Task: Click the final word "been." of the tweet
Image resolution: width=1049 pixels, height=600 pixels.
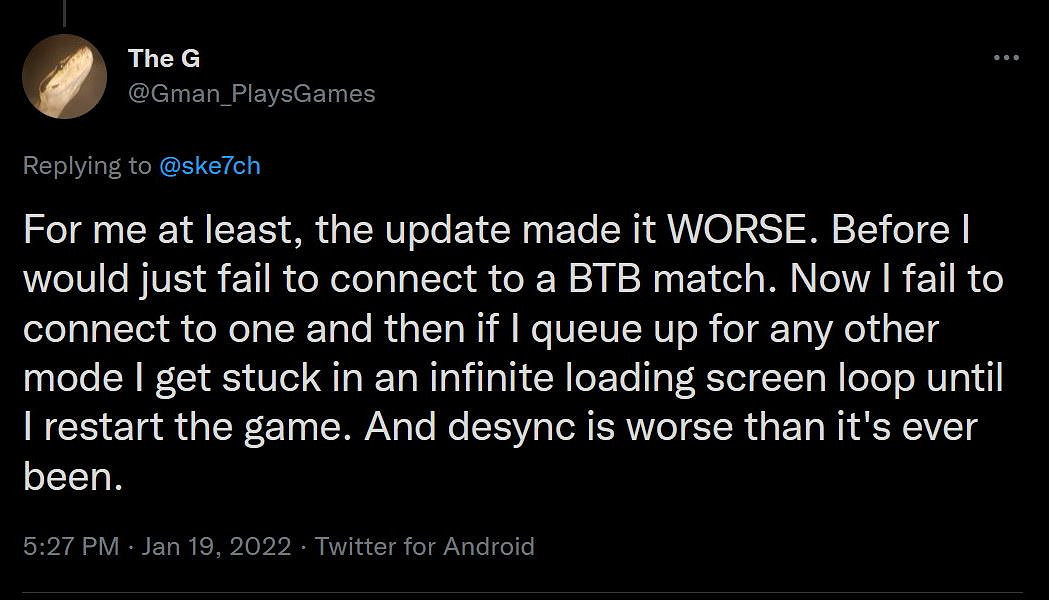Action: (72, 478)
